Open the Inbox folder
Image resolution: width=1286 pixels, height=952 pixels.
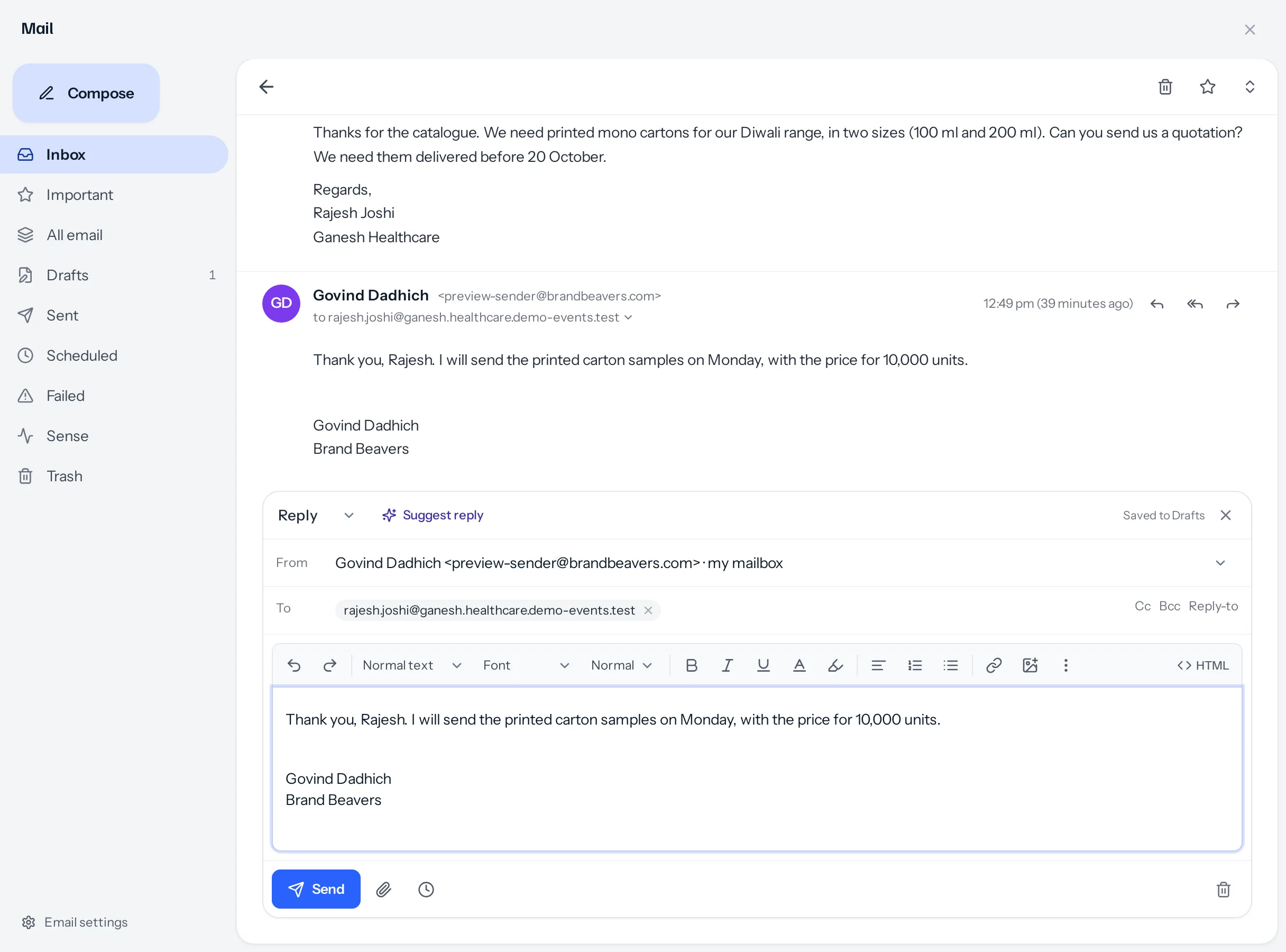(x=114, y=154)
